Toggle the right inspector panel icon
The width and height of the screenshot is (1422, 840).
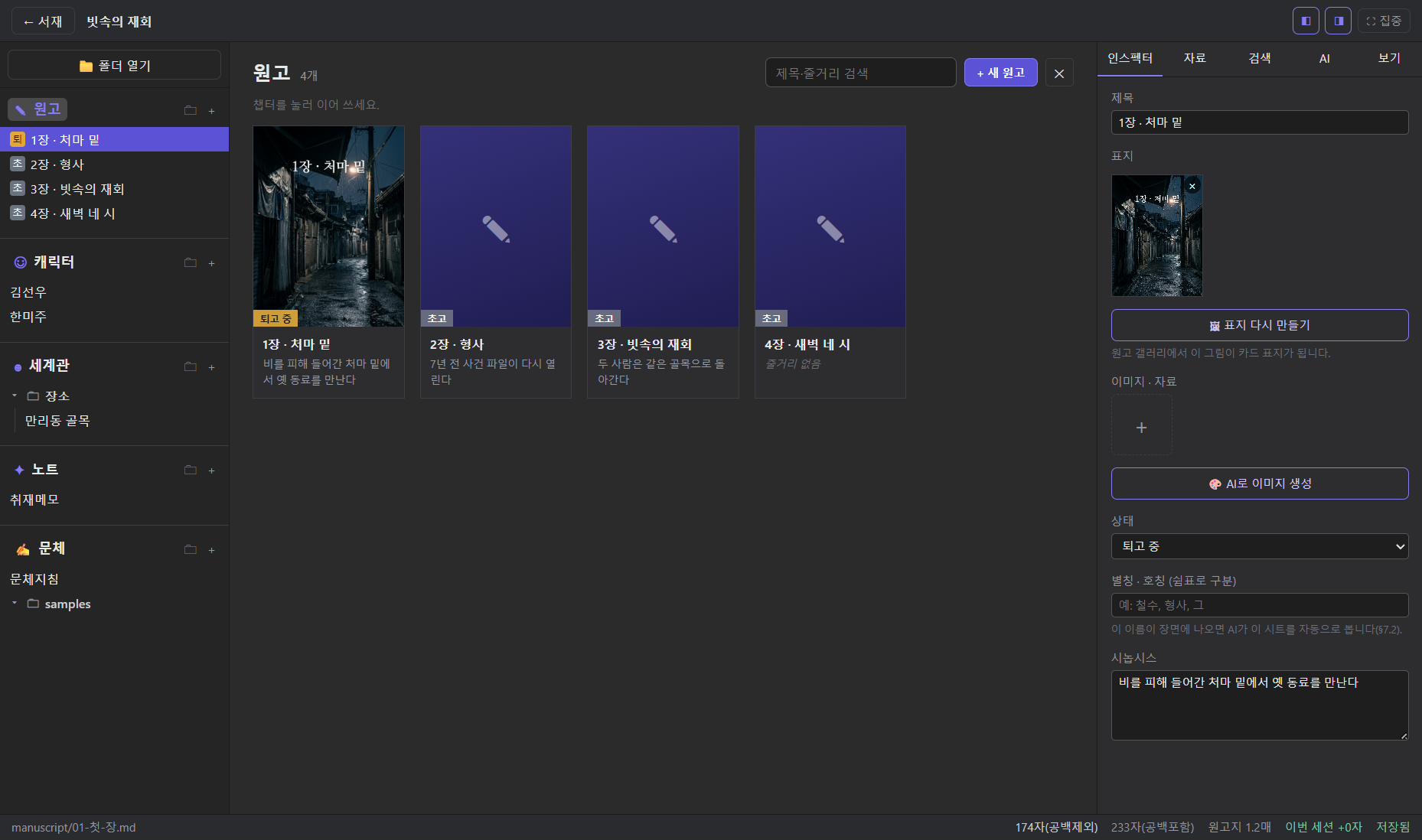pyautogui.click(x=1339, y=21)
